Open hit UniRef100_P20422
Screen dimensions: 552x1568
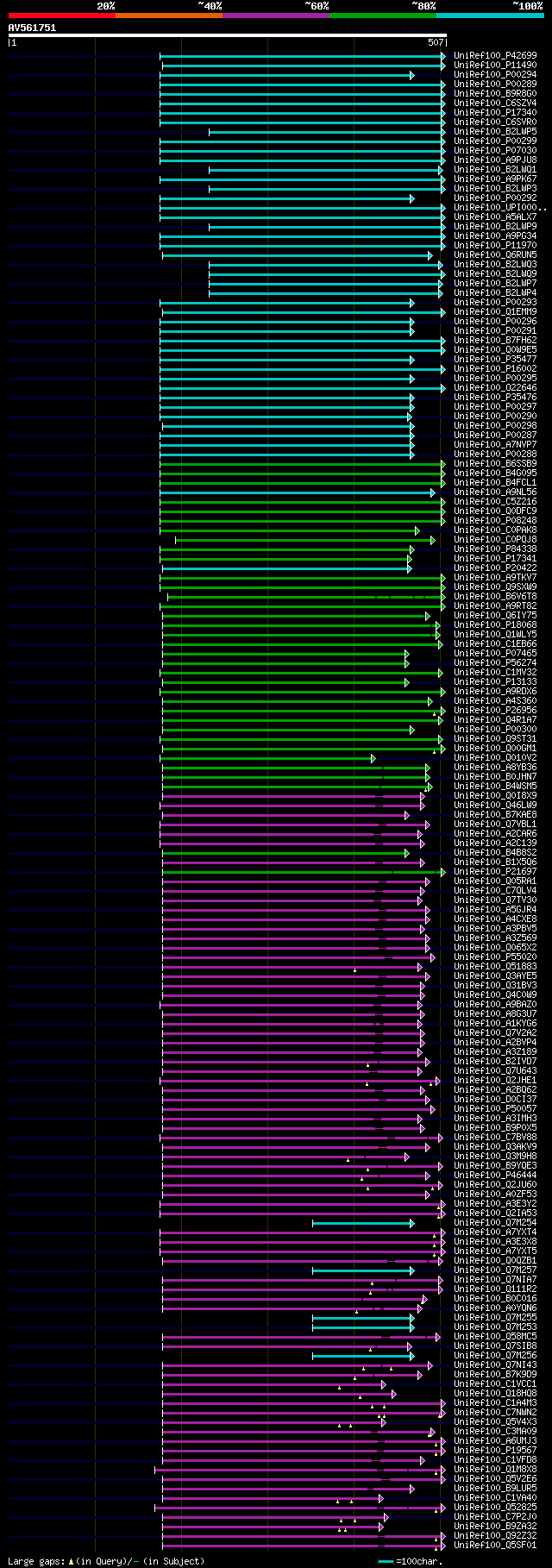(x=495, y=568)
